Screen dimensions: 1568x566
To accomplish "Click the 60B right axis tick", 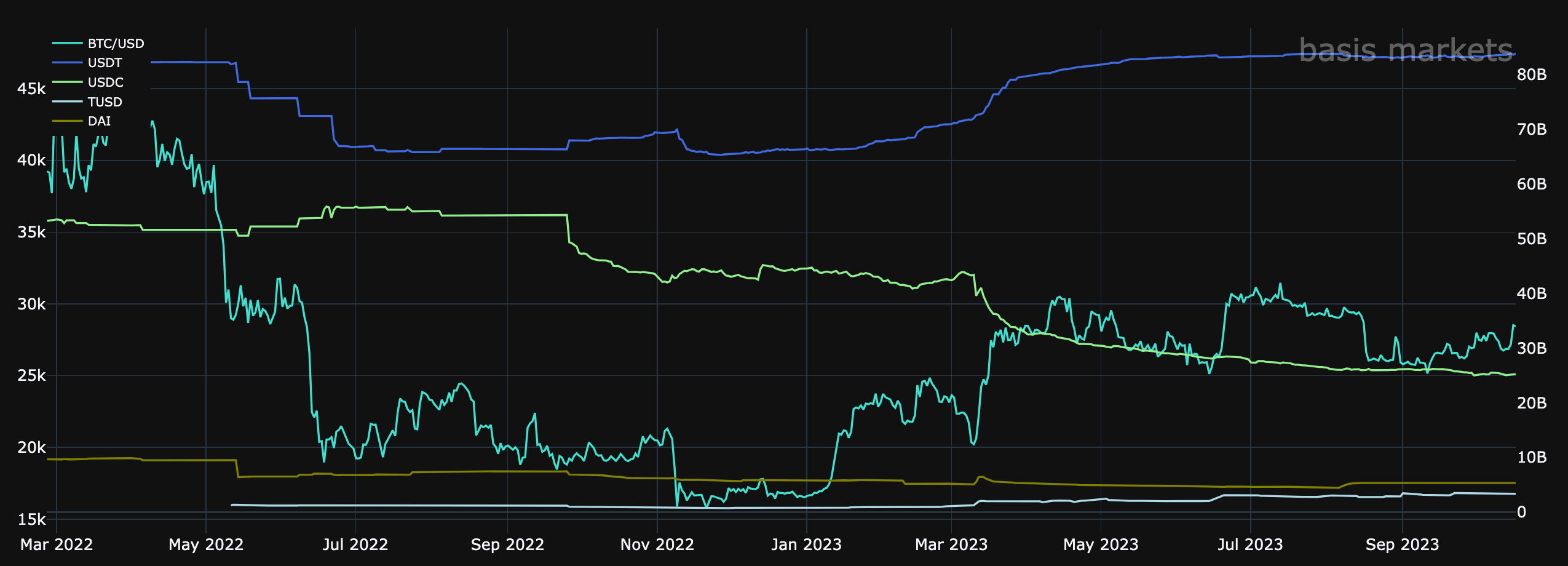I will pos(1532,184).
